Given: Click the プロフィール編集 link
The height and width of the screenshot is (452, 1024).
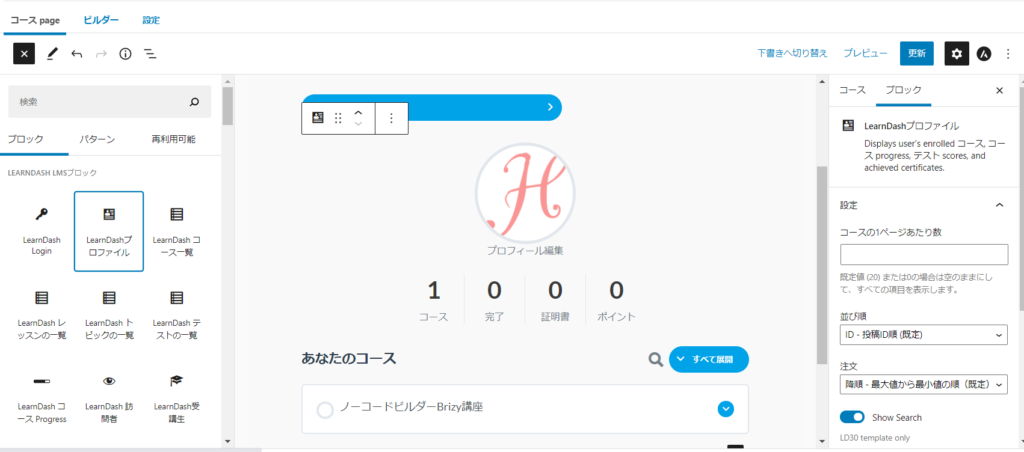Looking at the screenshot, I should point(524,250).
